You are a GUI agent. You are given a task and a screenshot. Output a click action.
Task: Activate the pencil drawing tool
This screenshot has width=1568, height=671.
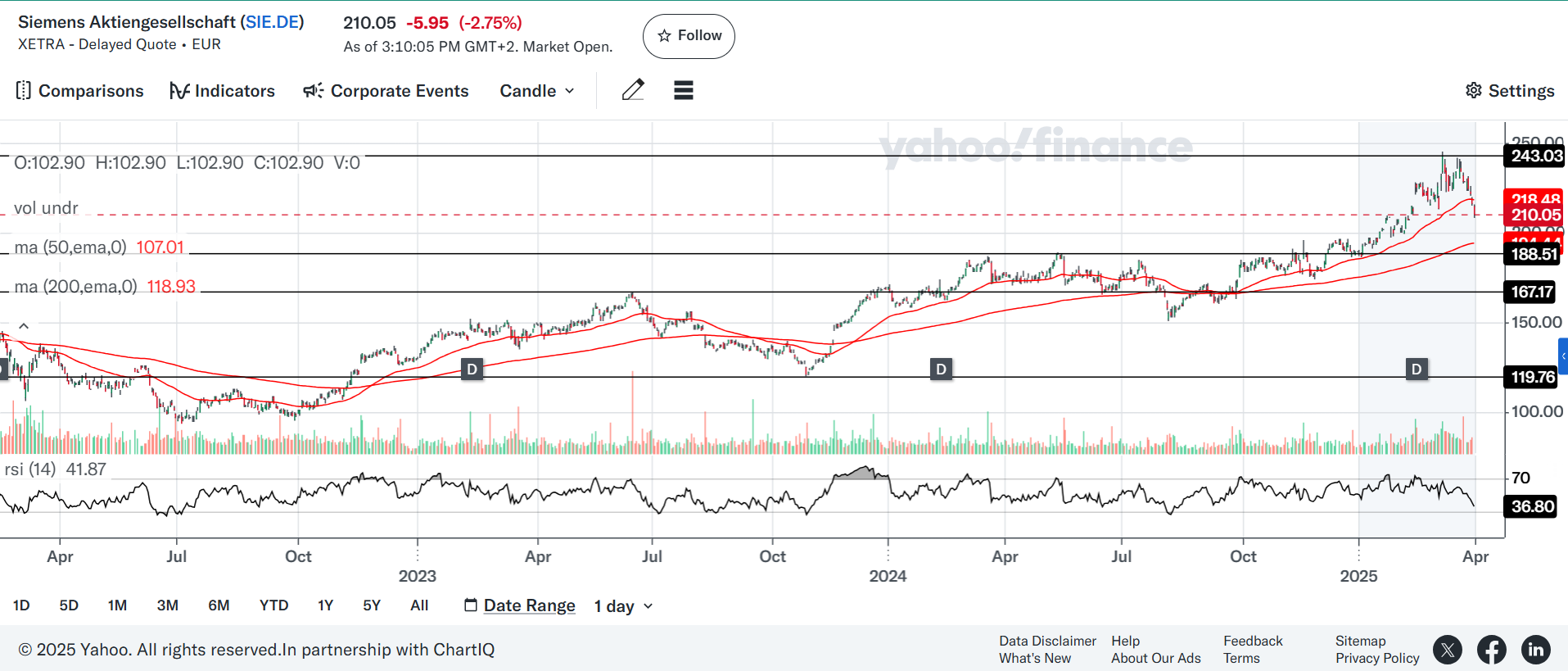pyautogui.click(x=633, y=90)
